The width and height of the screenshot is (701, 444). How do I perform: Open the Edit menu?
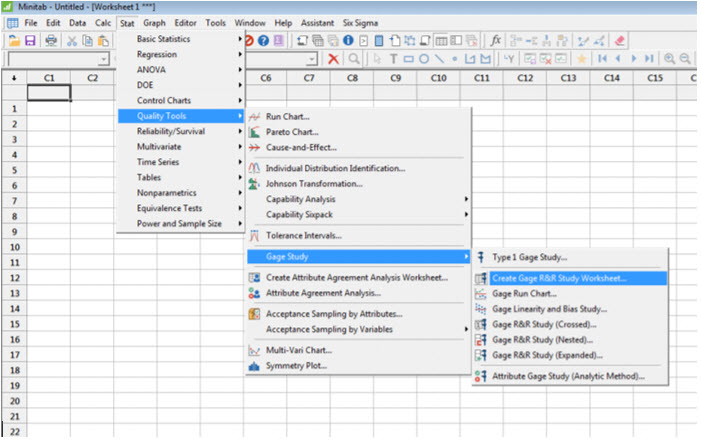pos(53,23)
